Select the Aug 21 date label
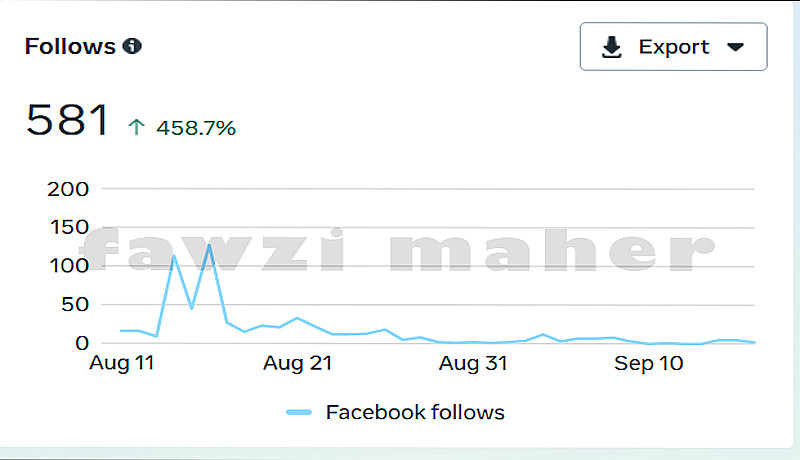 [x=297, y=364]
